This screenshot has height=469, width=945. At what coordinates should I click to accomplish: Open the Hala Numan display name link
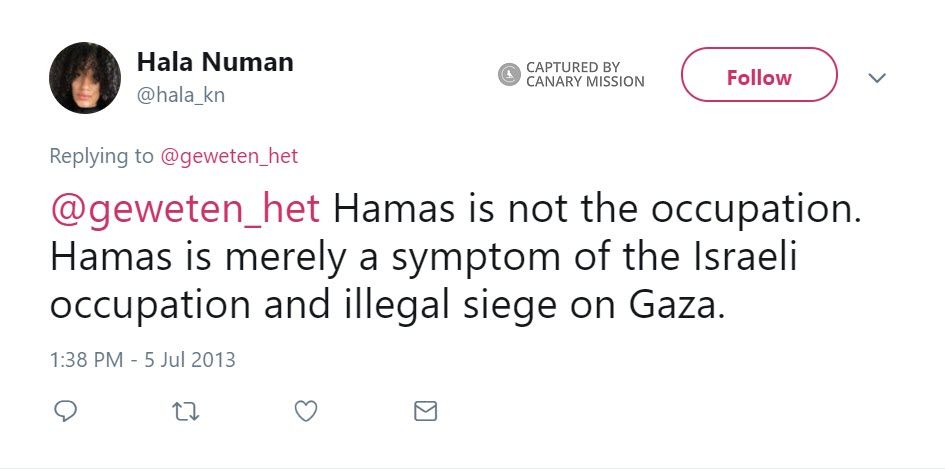pos(215,62)
